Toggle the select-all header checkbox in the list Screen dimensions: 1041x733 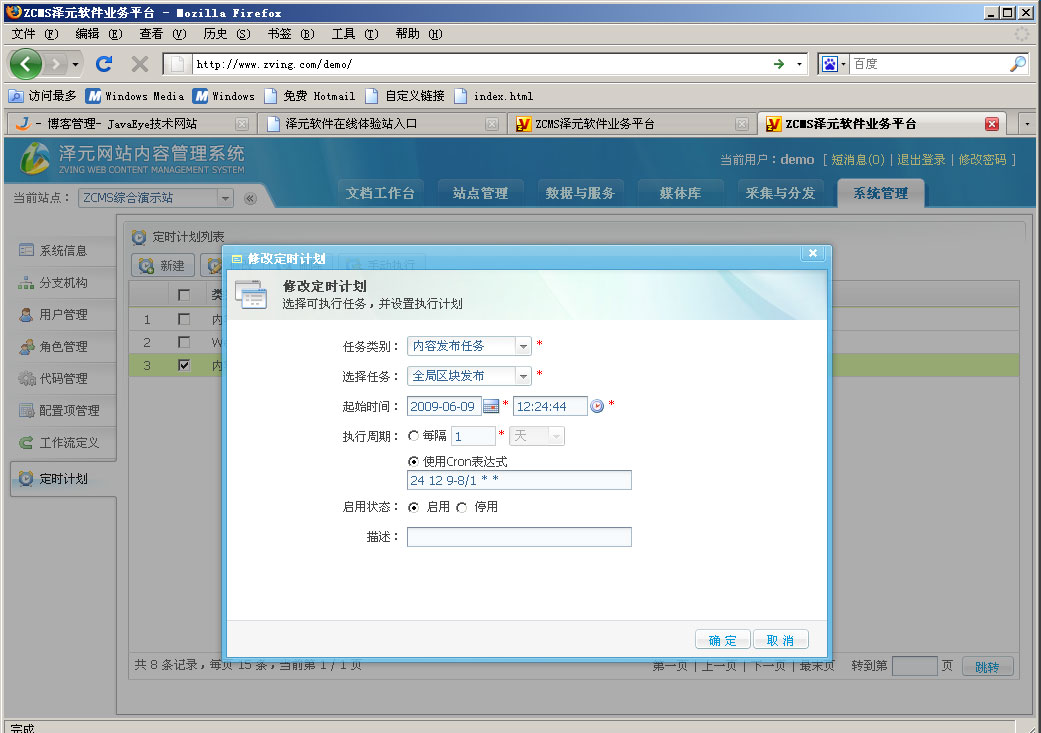[x=184, y=295]
